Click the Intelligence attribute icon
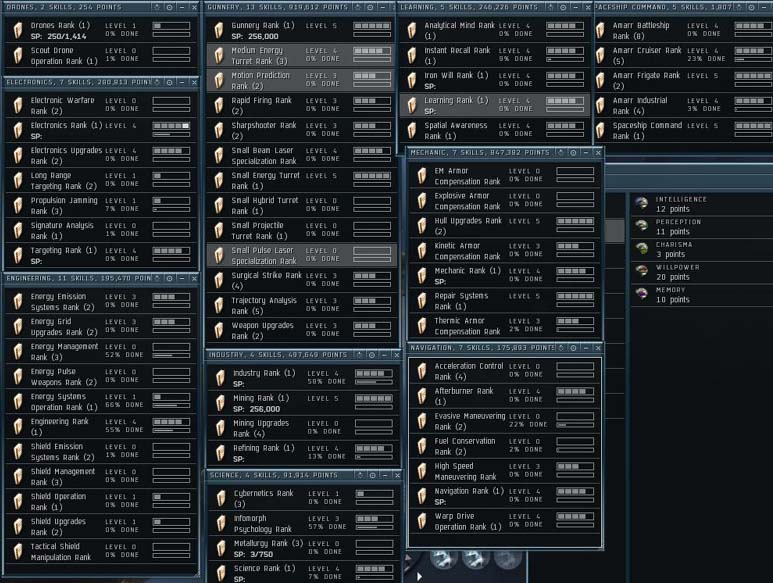This screenshot has height=583, width=773. coord(641,204)
